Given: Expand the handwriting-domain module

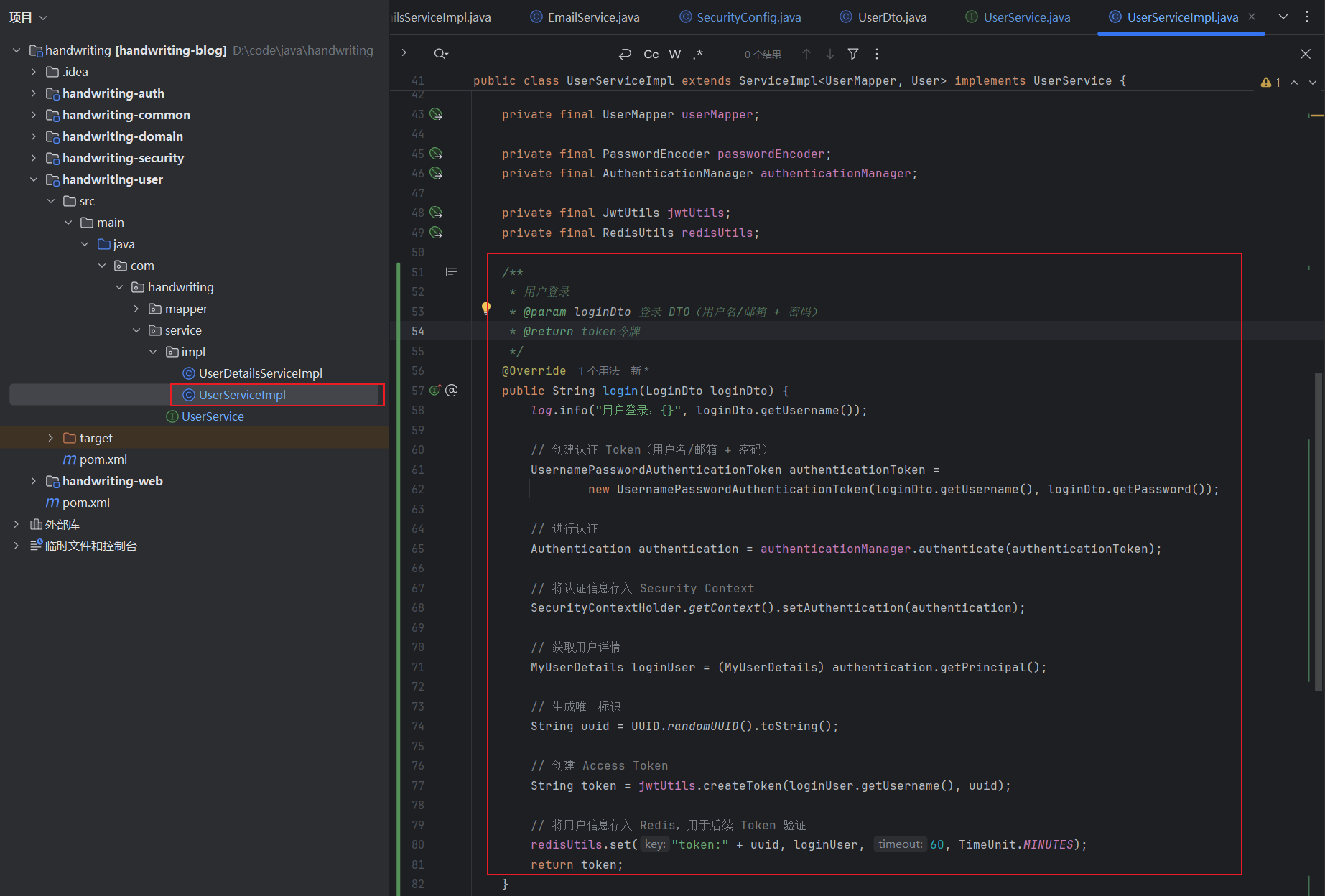Looking at the screenshot, I should point(34,136).
